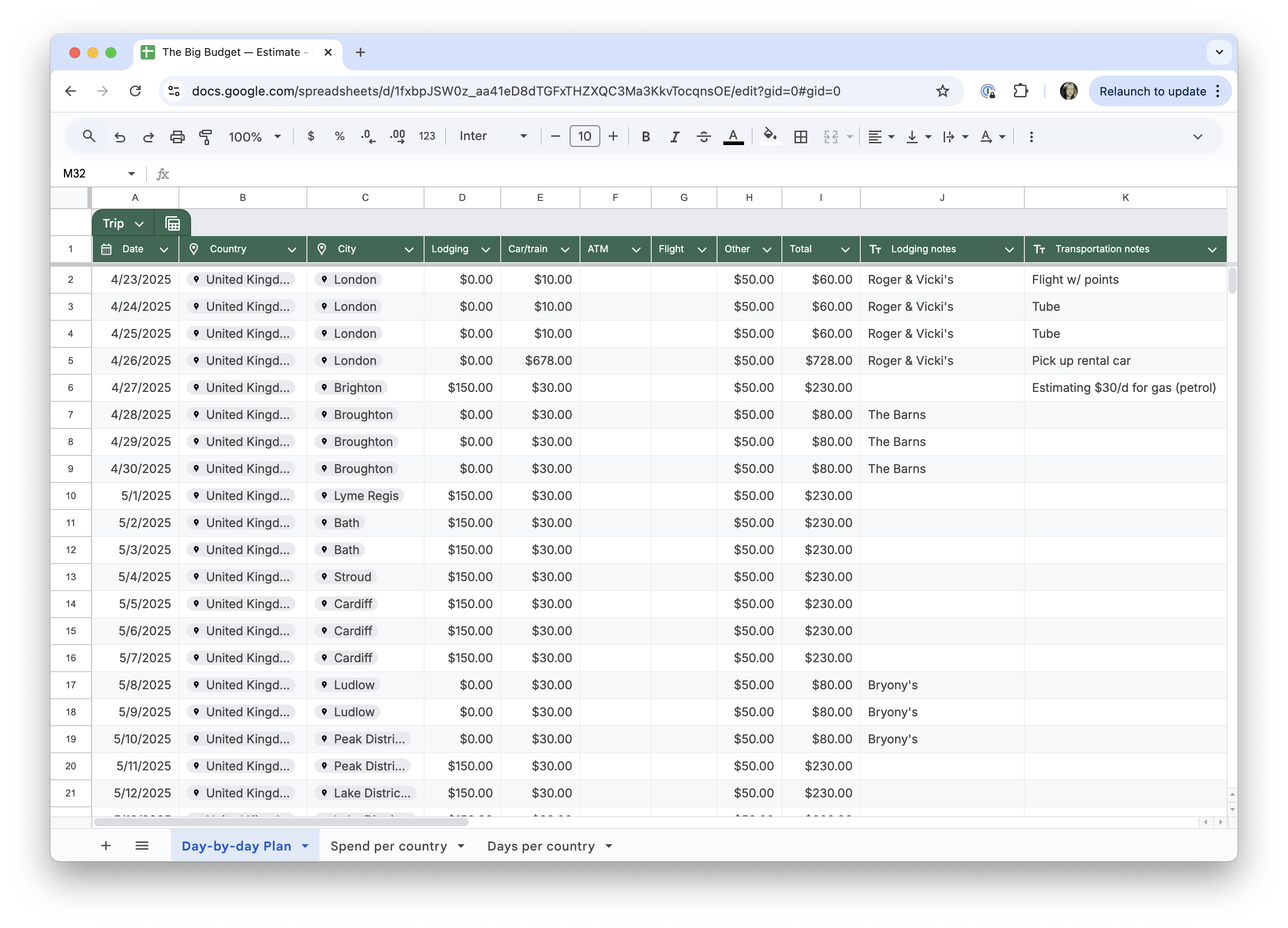Toggle bold formatting
Image resolution: width=1288 pixels, height=928 pixels.
coord(645,137)
